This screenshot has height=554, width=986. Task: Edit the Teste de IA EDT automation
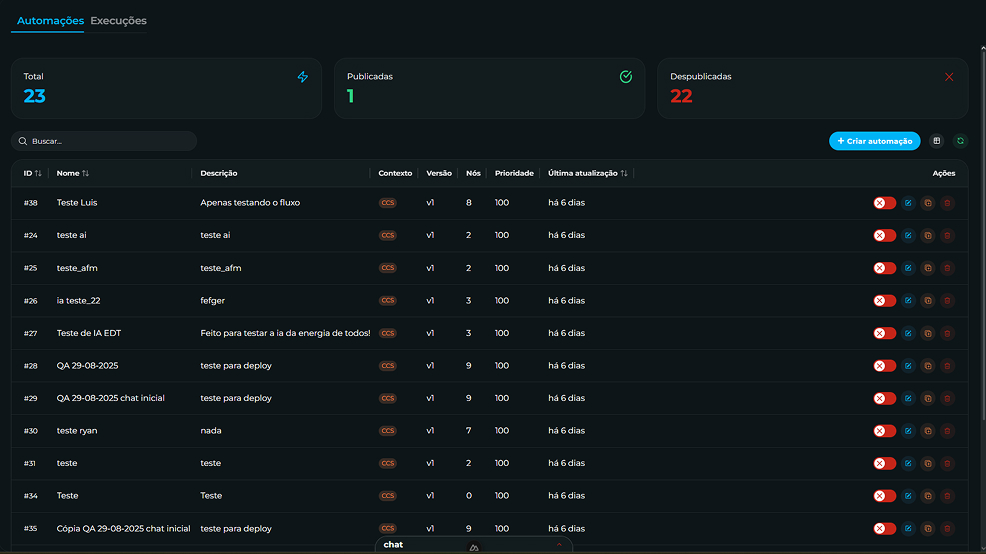coord(908,333)
